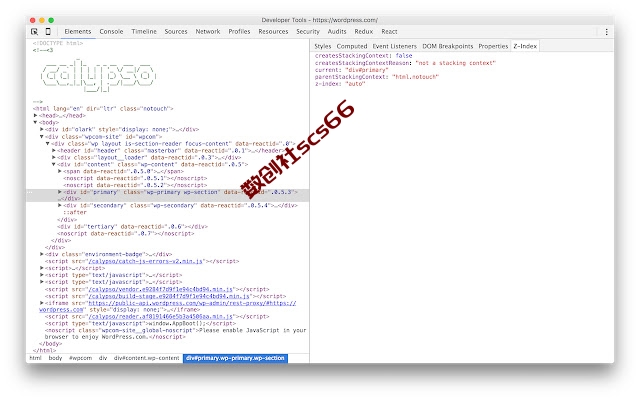
Task: Open the Network panel tab
Action: (207, 31)
